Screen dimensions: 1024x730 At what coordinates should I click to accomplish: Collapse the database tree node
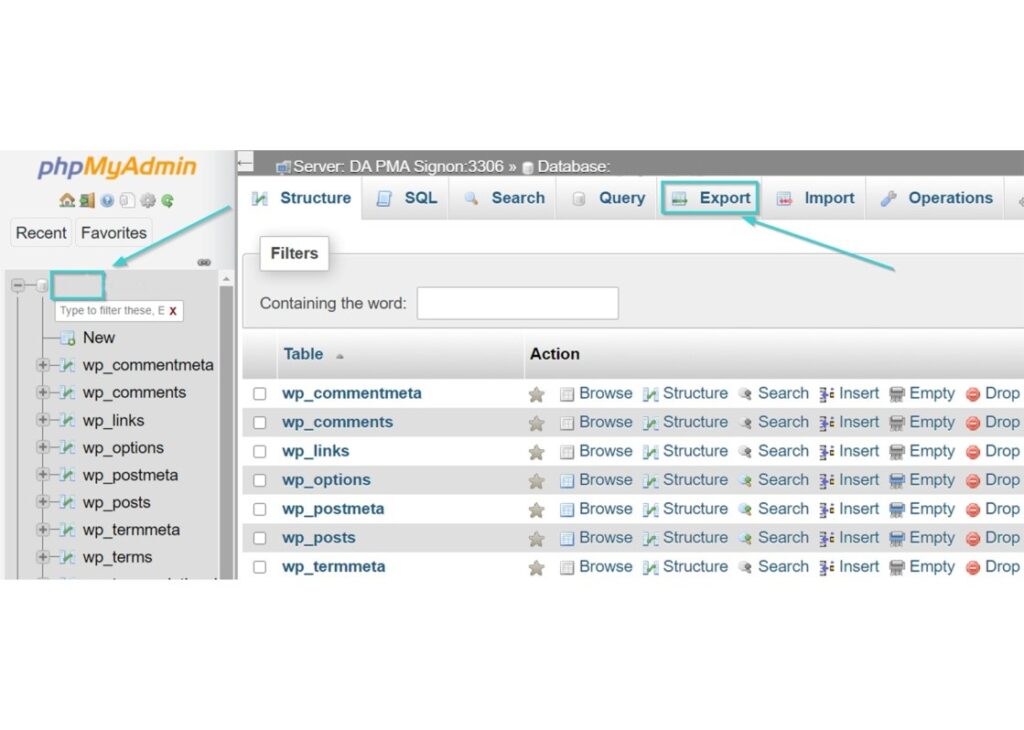tap(18, 285)
